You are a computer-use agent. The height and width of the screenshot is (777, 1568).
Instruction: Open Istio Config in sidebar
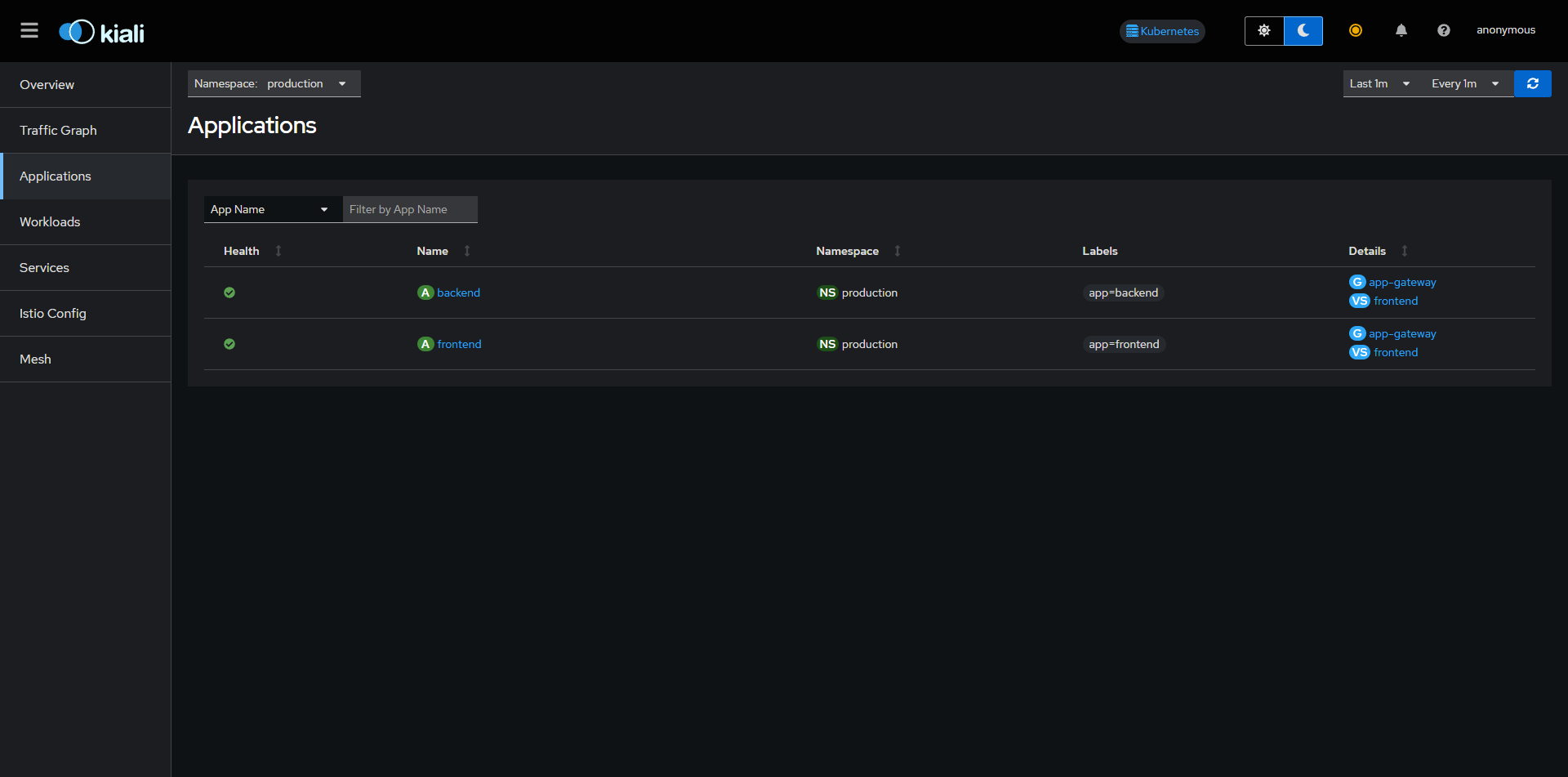tap(53, 314)
